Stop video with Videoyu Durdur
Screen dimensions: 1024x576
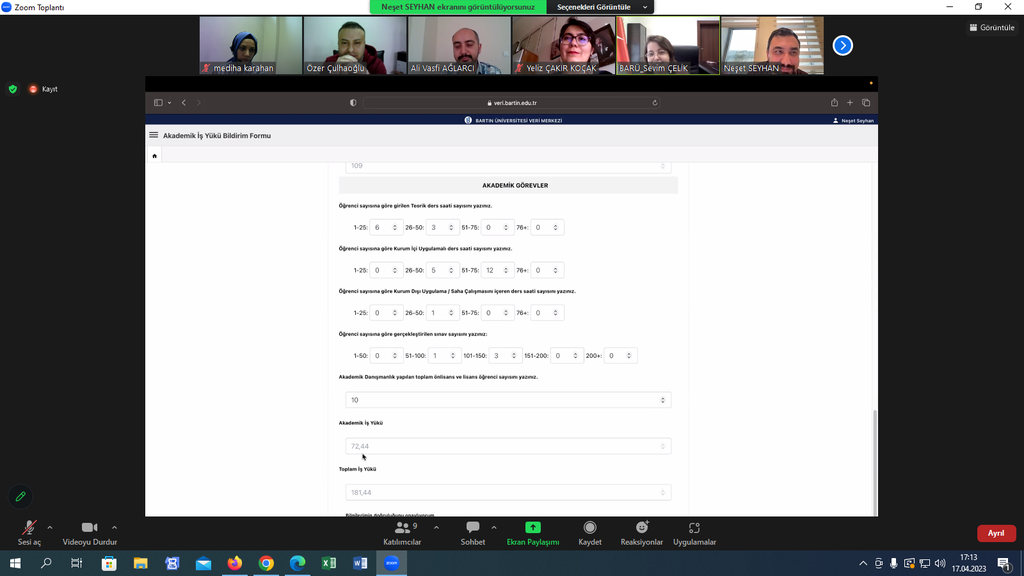click(90, 531)
